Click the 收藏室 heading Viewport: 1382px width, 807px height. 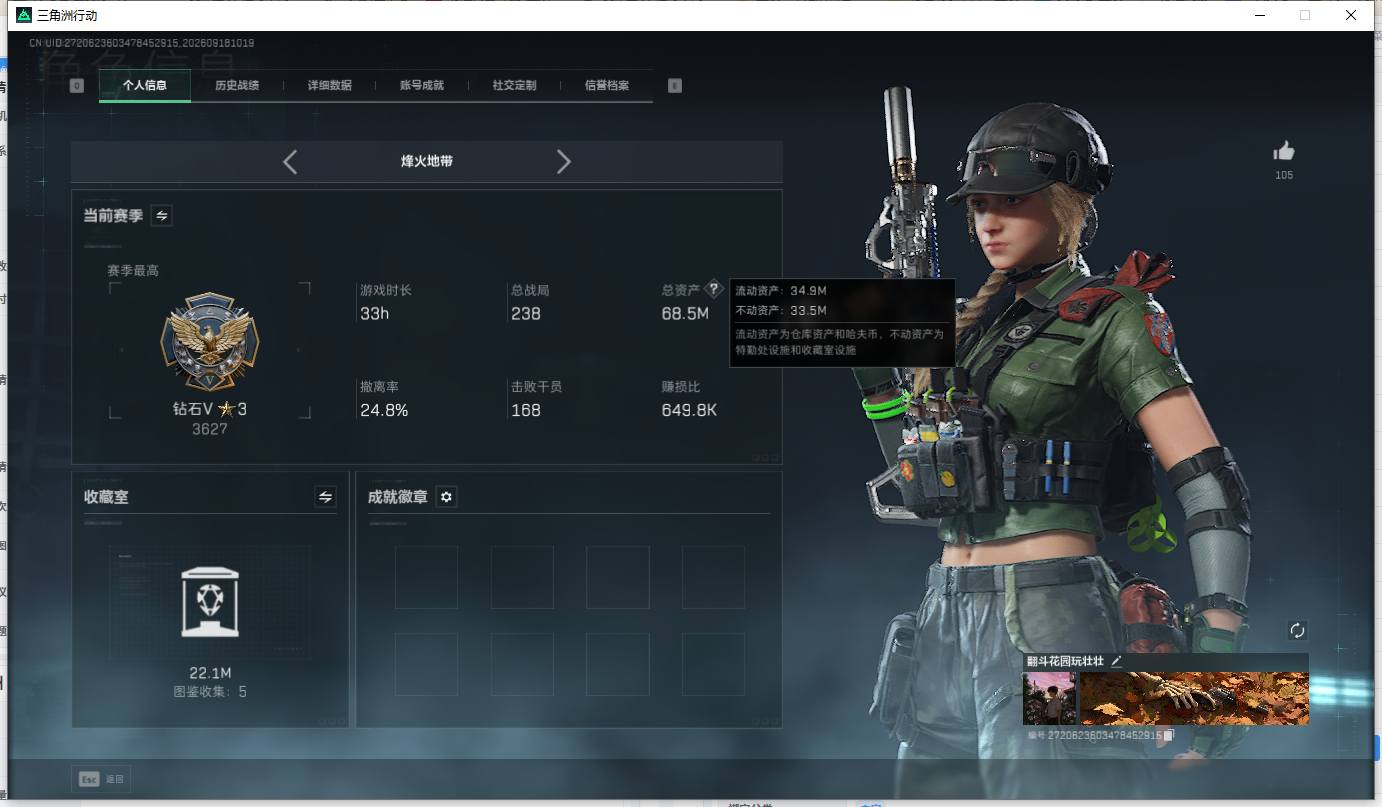(x=106, y=497)
